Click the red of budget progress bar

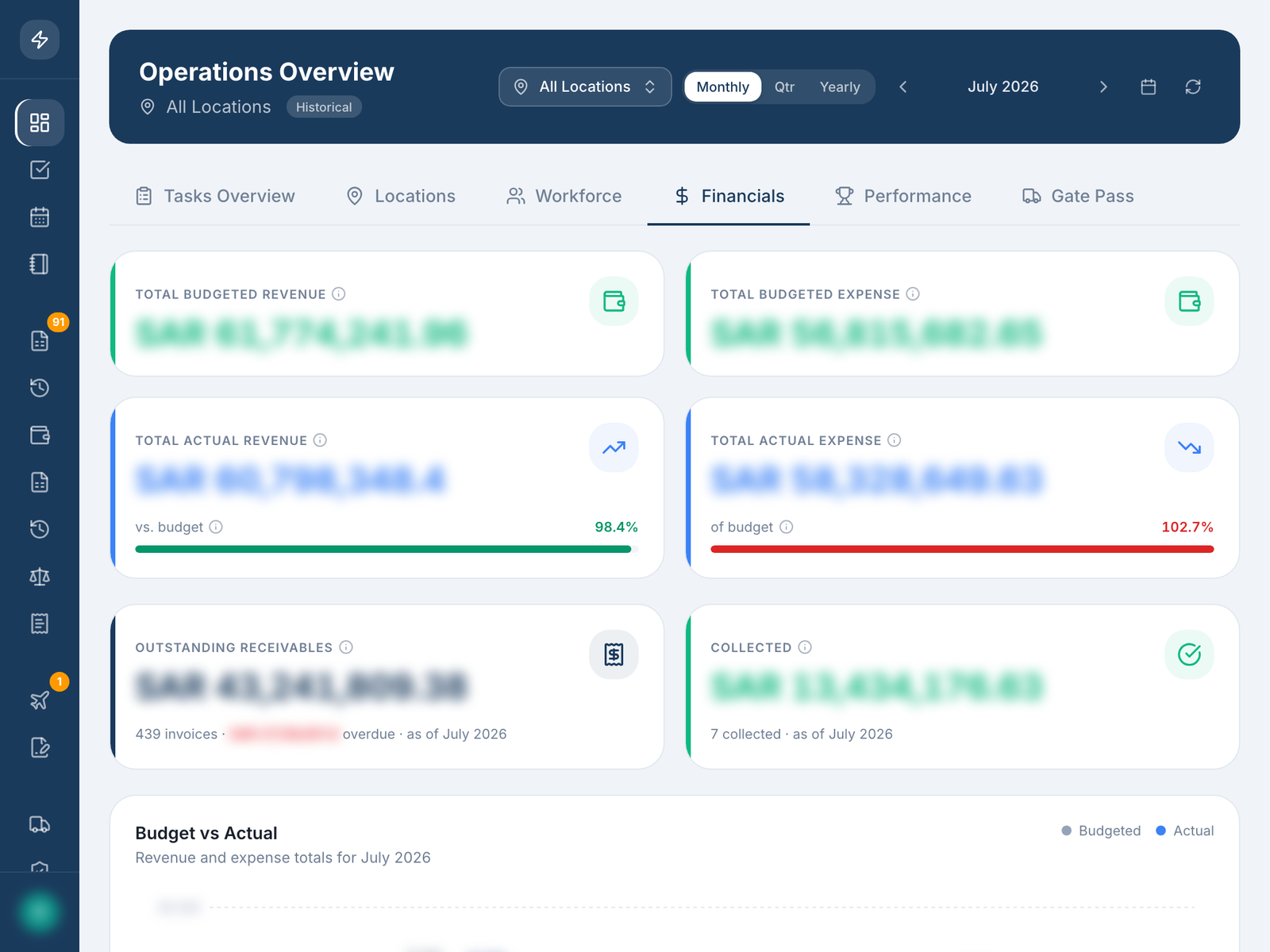click(962, 549)
